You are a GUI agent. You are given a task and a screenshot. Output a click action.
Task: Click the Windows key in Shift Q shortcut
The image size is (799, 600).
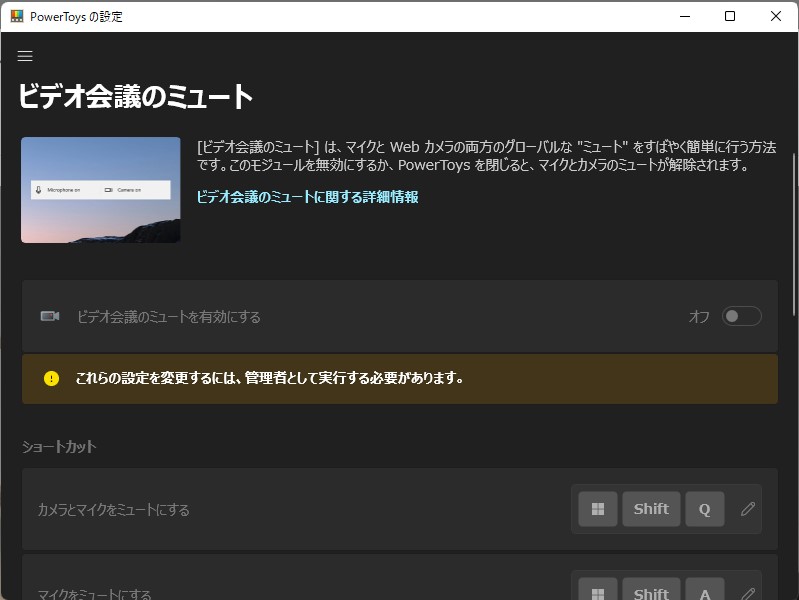tap(598, 509)
